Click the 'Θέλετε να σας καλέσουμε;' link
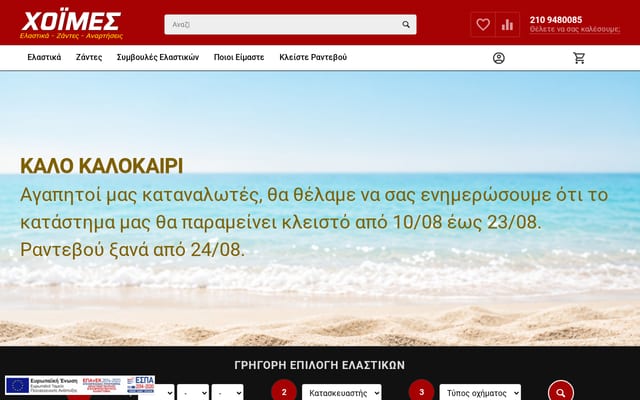Screen dimensions: 640x400 575,29
